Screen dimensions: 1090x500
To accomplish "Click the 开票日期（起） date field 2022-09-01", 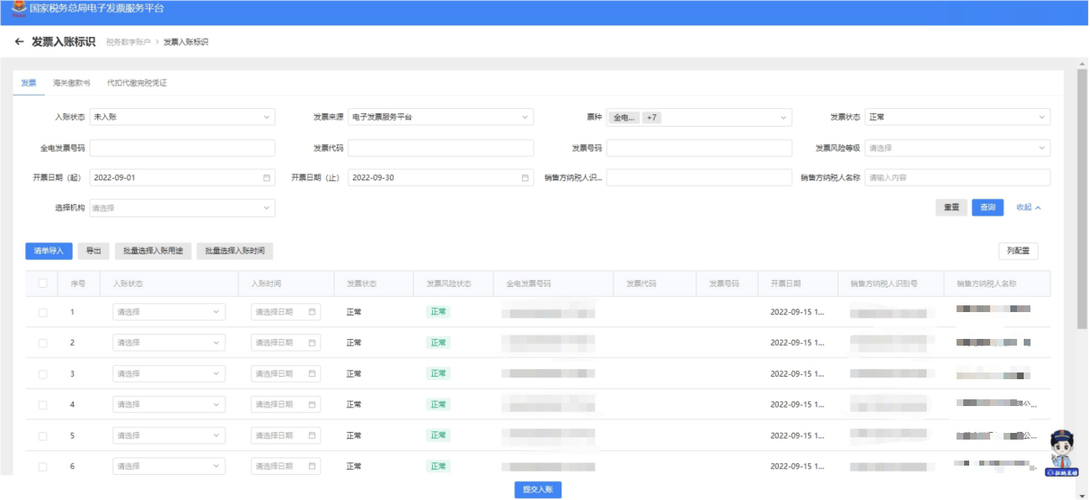I will point(182,177).
